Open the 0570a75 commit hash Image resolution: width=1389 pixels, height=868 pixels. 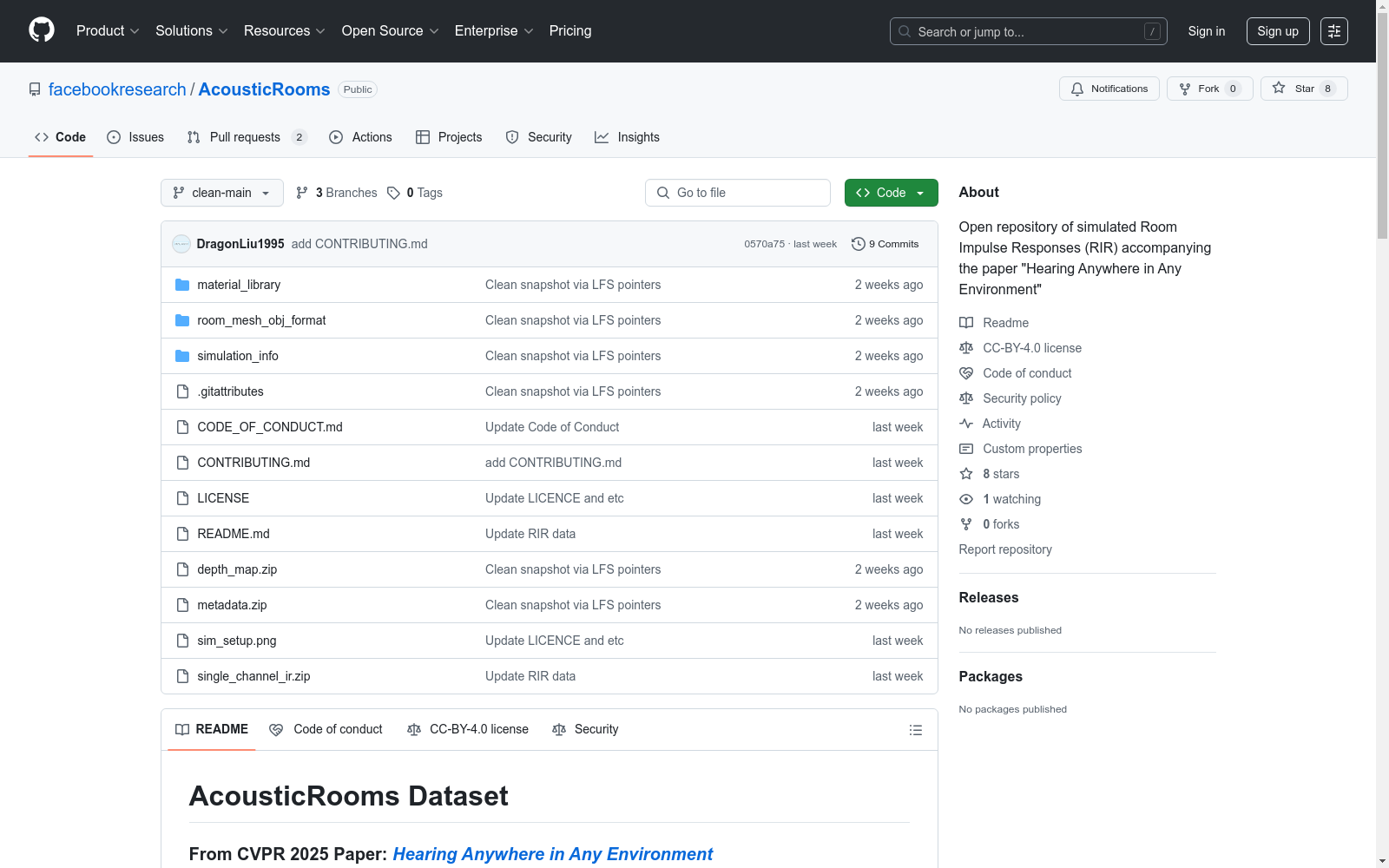click(x=764, y=244)
